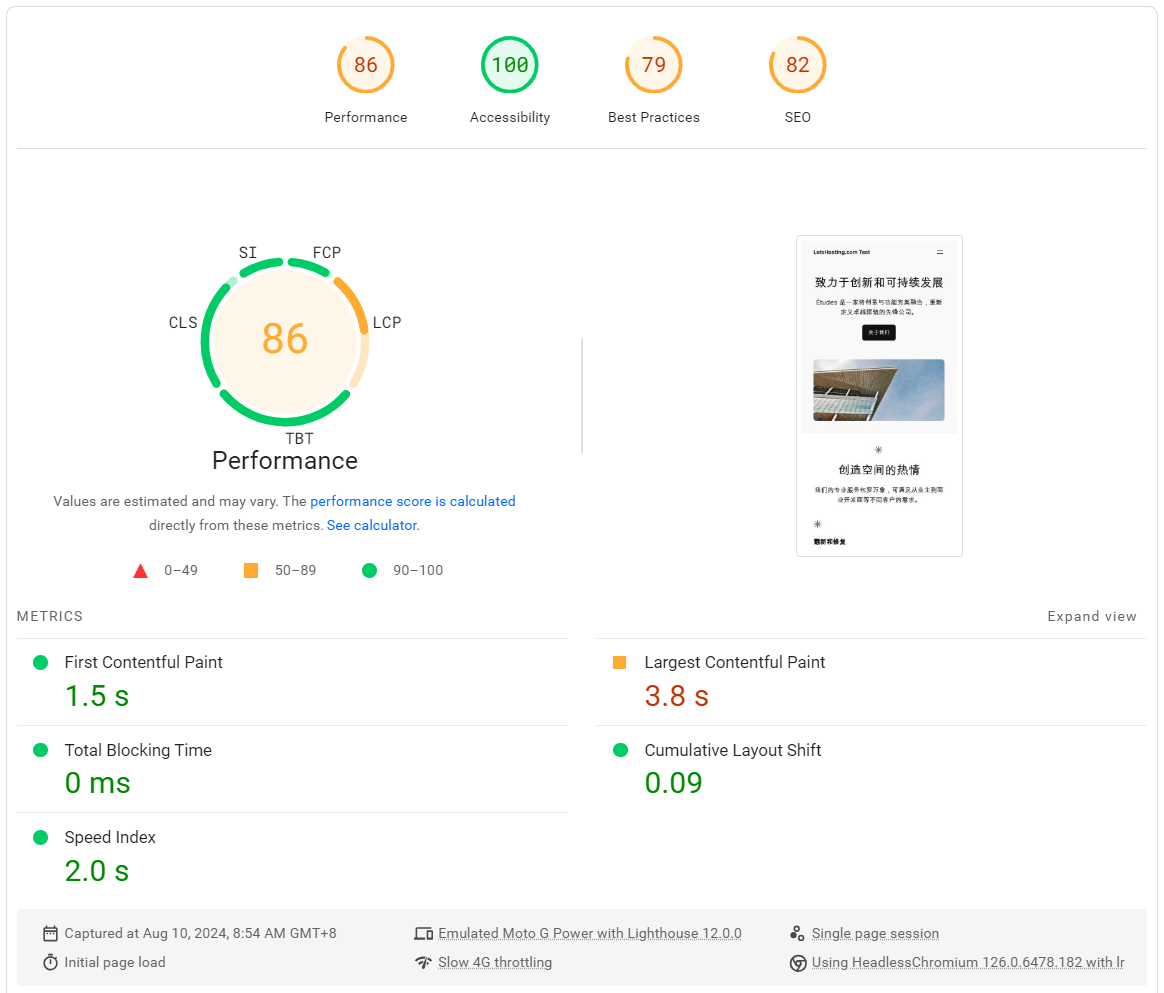Viewport: 1164px width, 993px height.
Task: Open the Performance score gauge 86
Action: (x=365, y=65)
